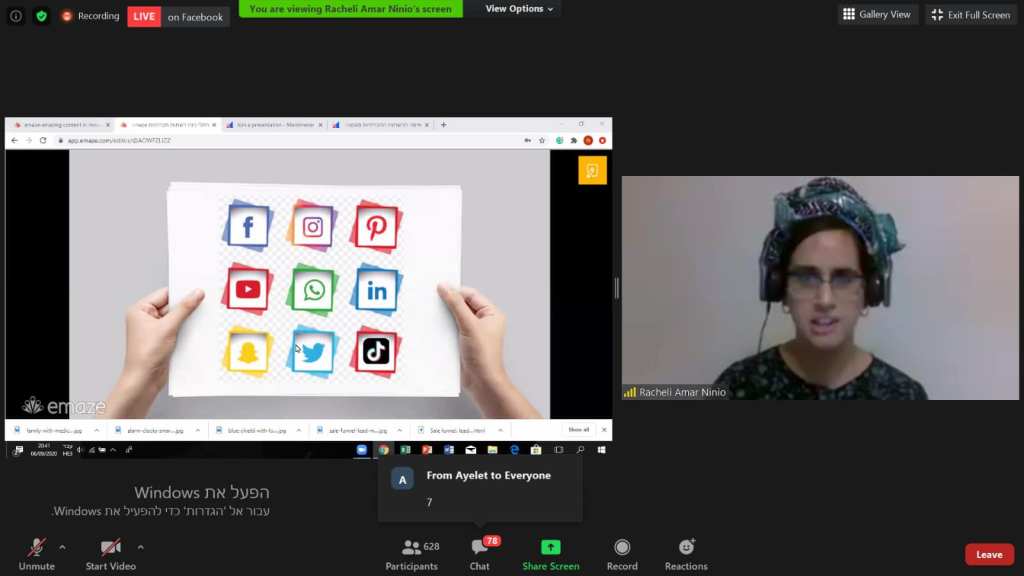Screen dimensions: 1024x576
Task: Exit Full Screen mode
Action: pos(970,15)
